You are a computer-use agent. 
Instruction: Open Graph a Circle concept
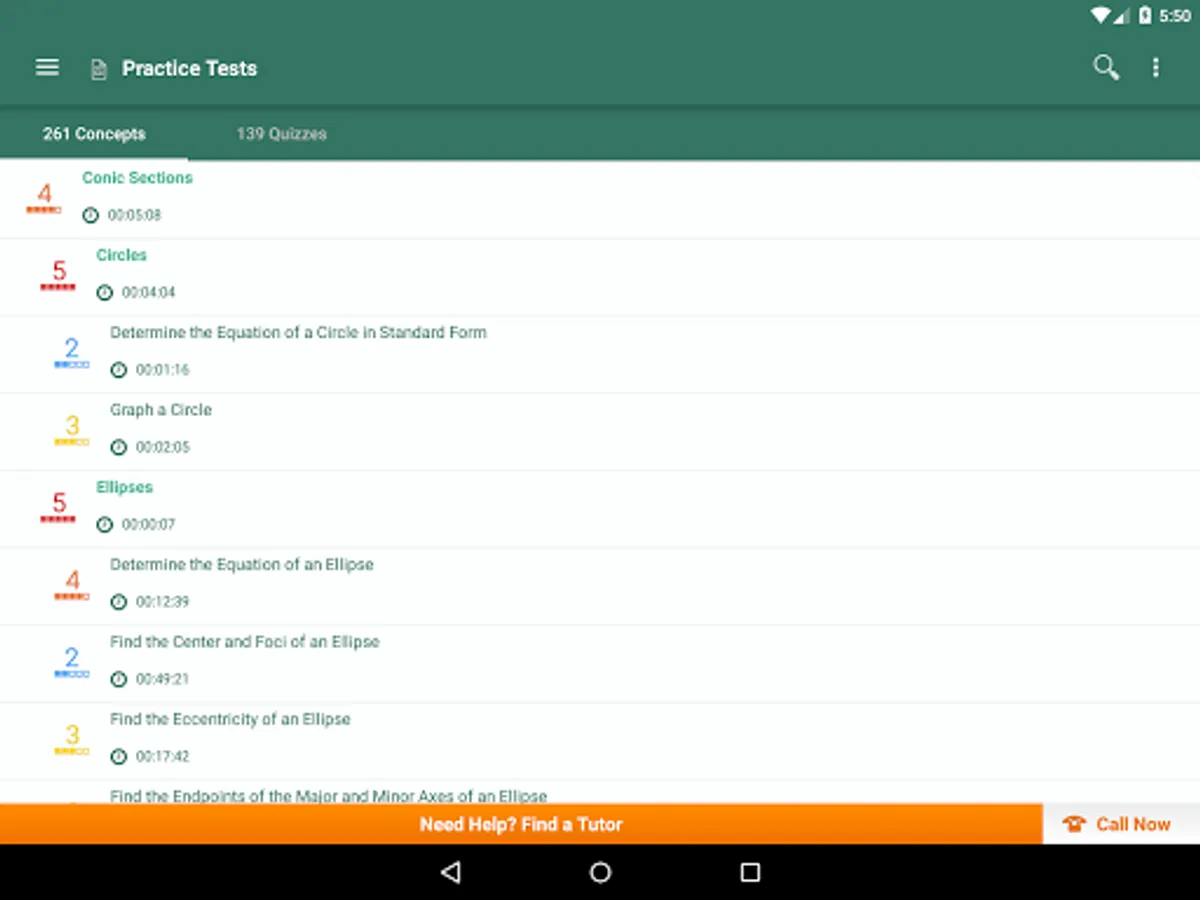coord(600,432)
